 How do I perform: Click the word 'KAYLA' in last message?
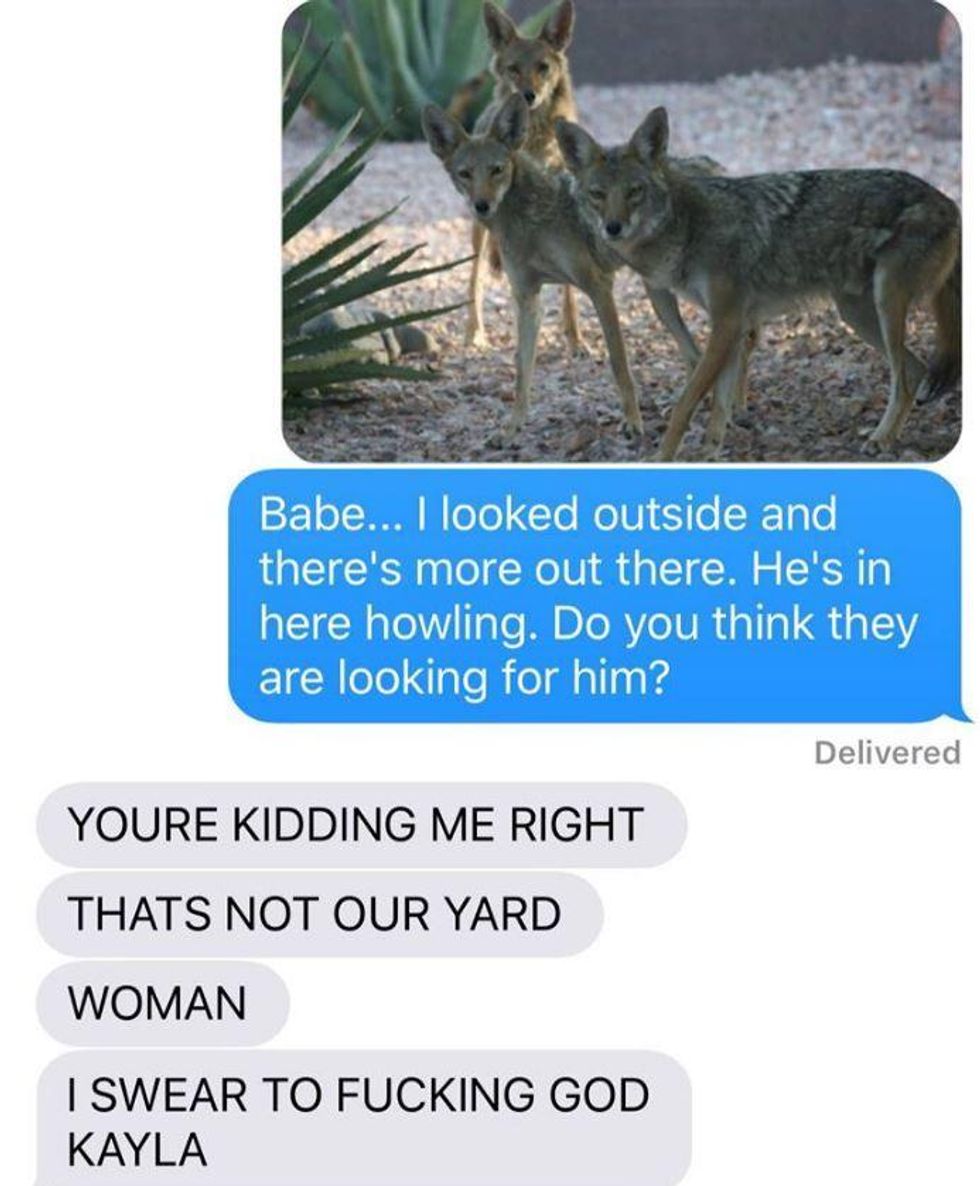pyautogui.click(x=137, y=1149)
